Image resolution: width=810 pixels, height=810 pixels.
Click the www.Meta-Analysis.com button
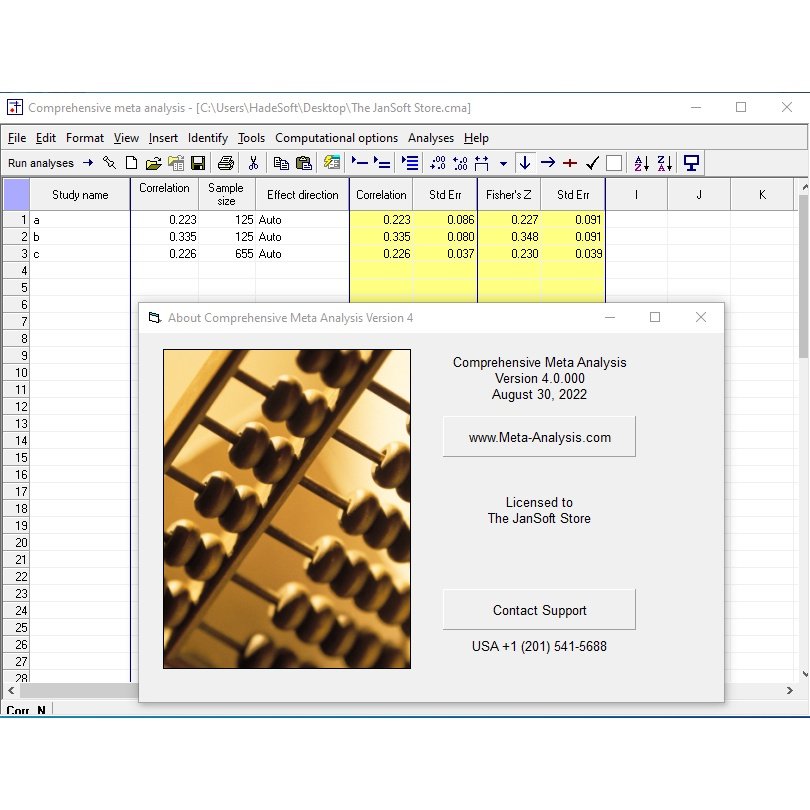click(539, 437)
